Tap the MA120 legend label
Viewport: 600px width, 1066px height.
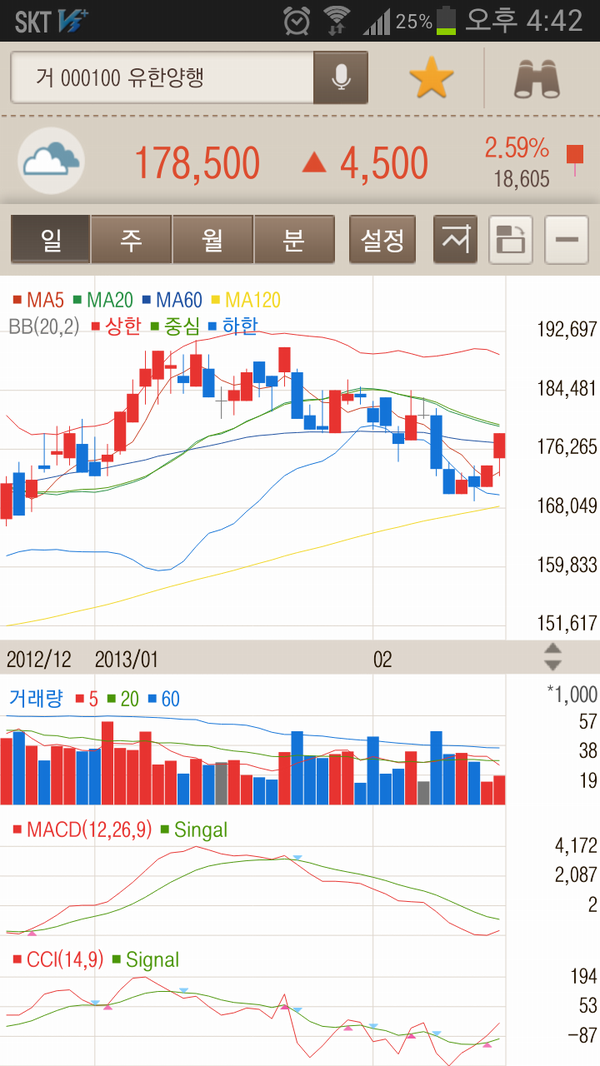[x=246, y=300]
